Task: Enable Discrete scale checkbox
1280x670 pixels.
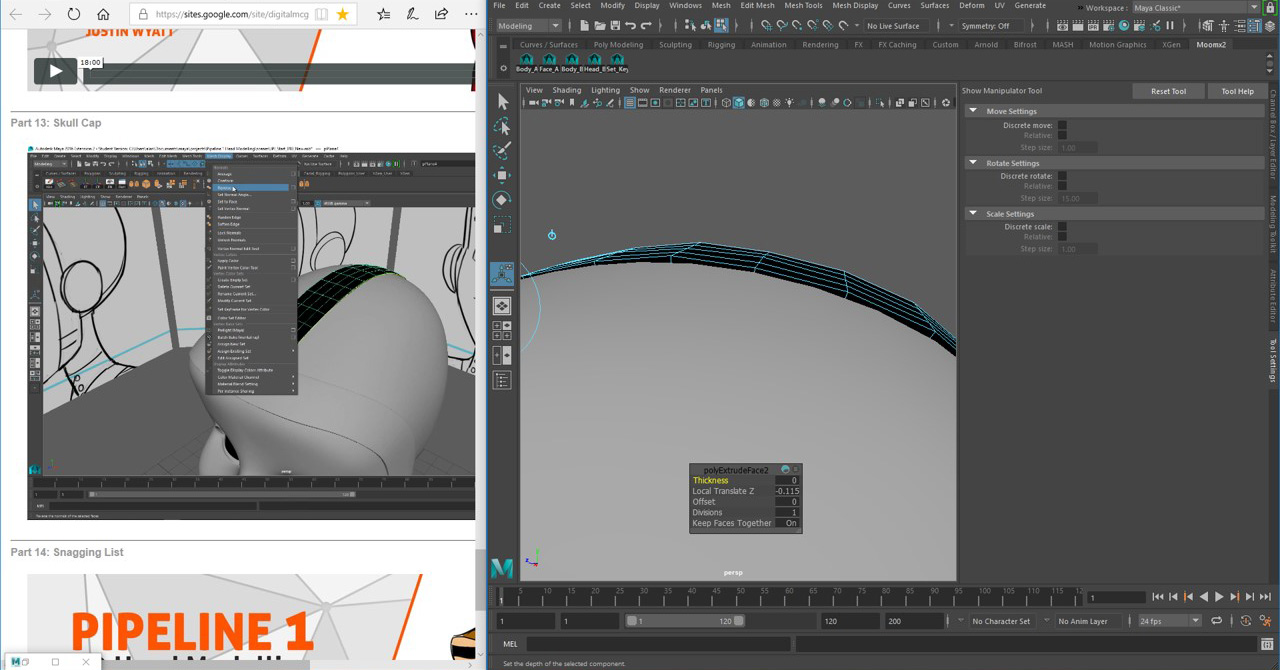Action: coord(1062,227)
